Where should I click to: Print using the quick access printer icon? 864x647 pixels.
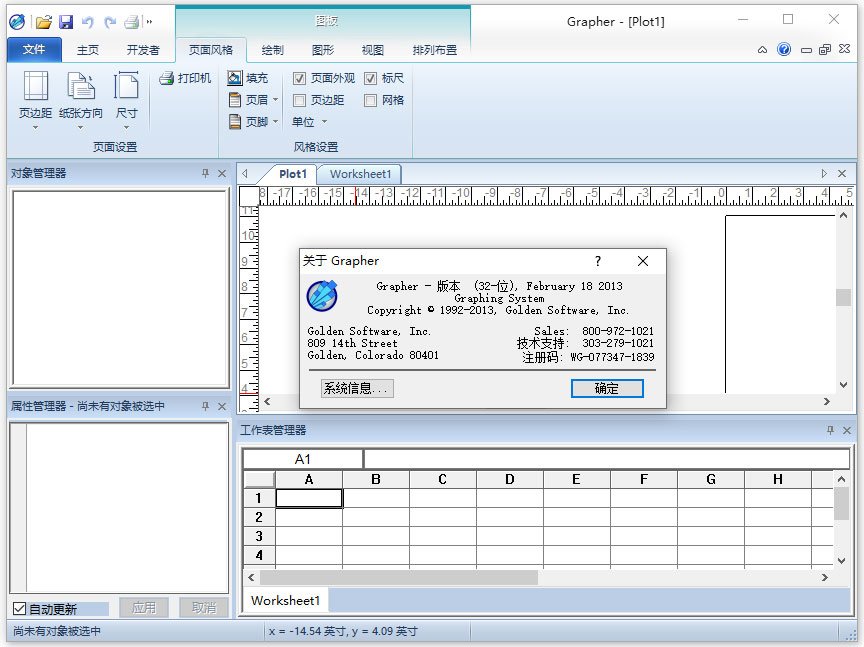pos(132,22)
